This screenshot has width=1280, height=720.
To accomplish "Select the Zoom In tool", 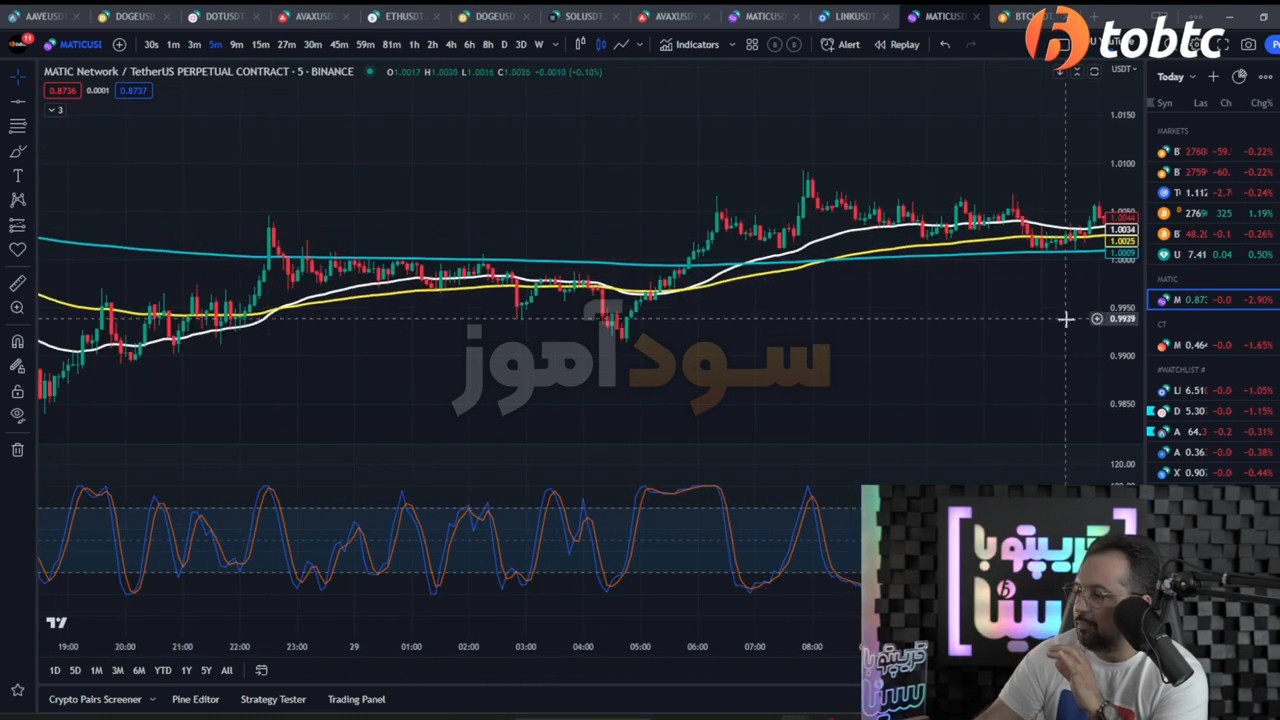I will coord(18,308).
